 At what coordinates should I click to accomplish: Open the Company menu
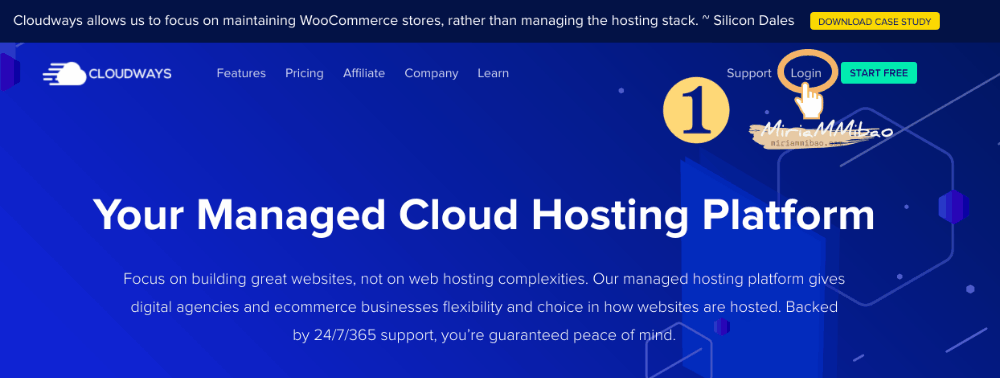431,73
